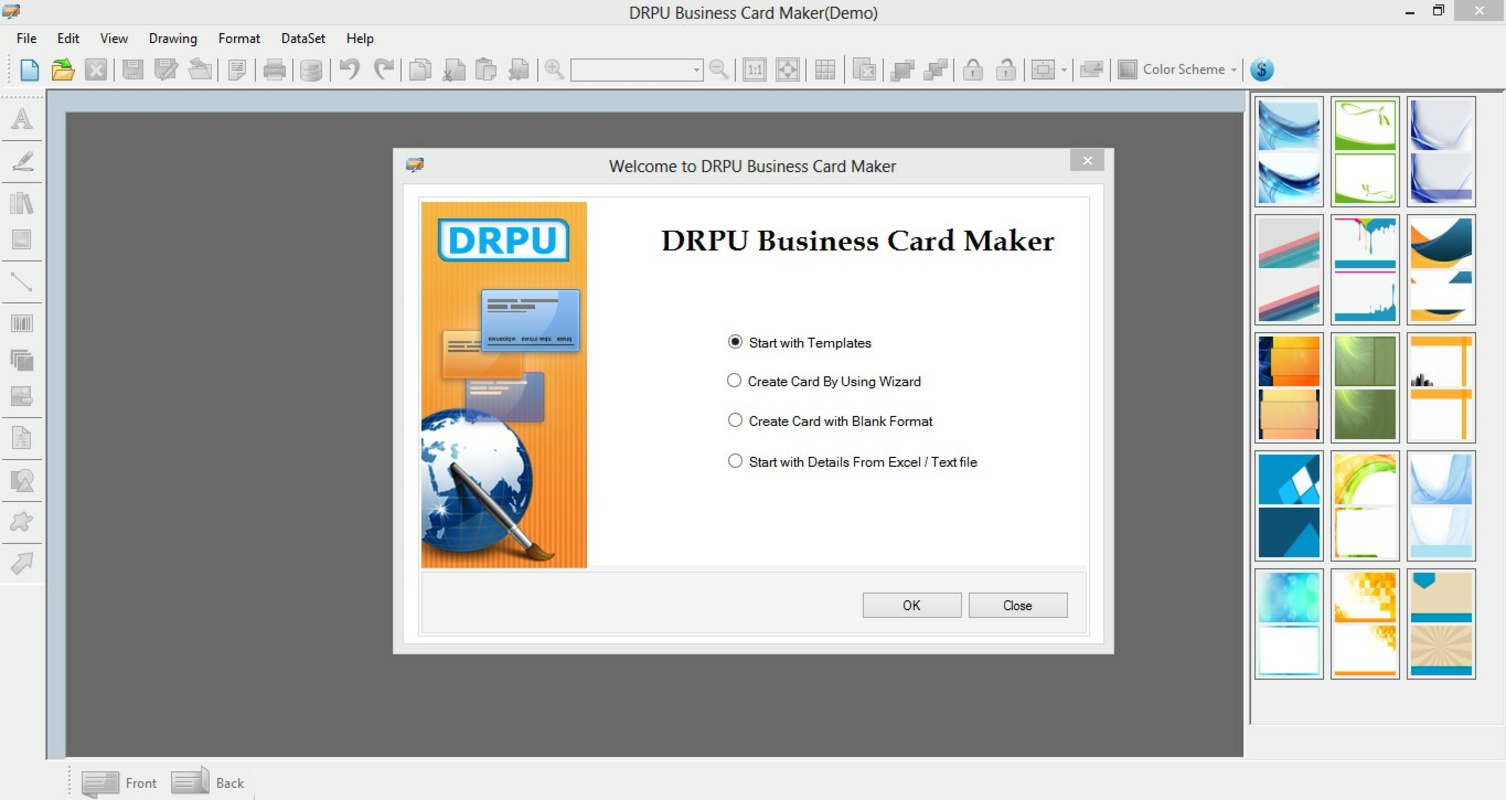Pick the beige sunburst template
The image size is (1506, 800).
1441,624
